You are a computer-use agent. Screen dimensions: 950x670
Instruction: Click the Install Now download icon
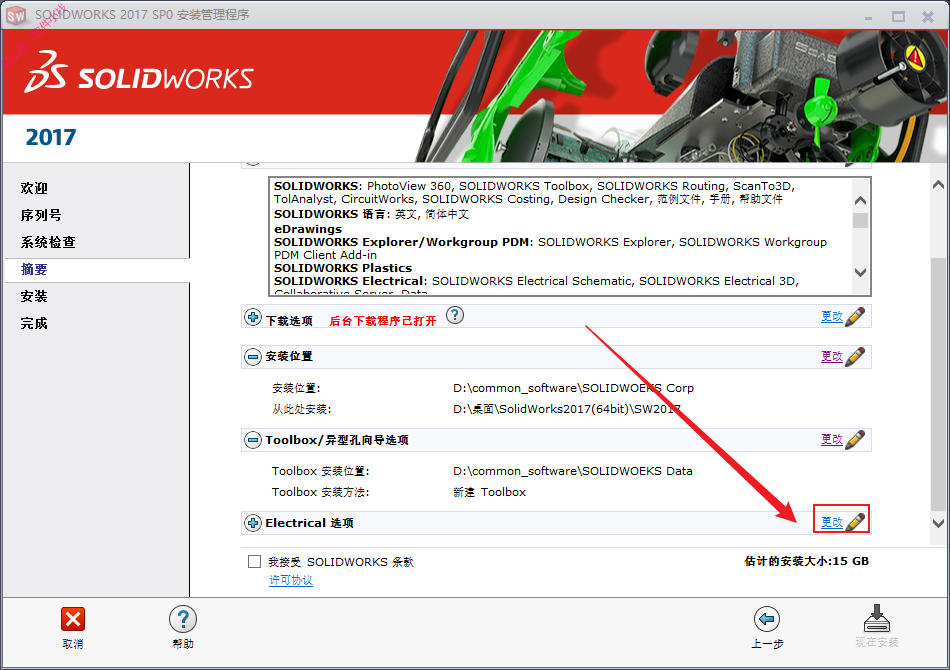coord(876,618)
